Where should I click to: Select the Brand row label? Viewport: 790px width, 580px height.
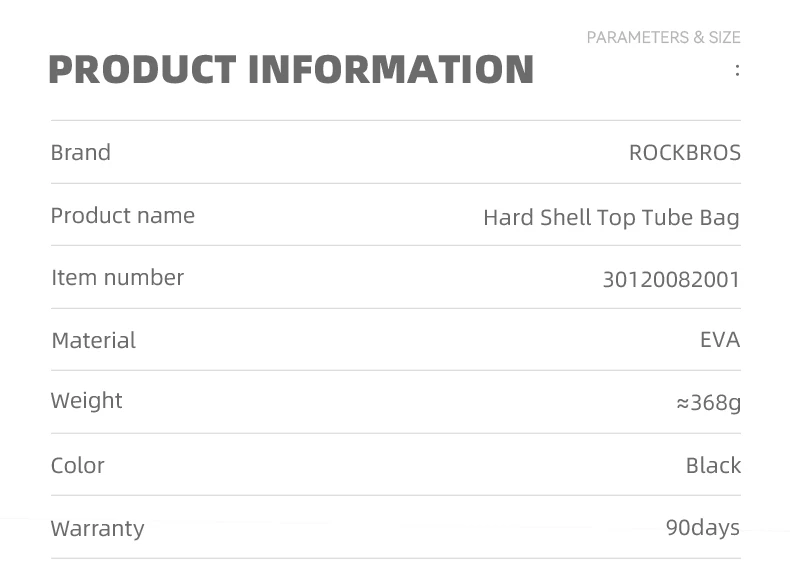coord(81,152)
